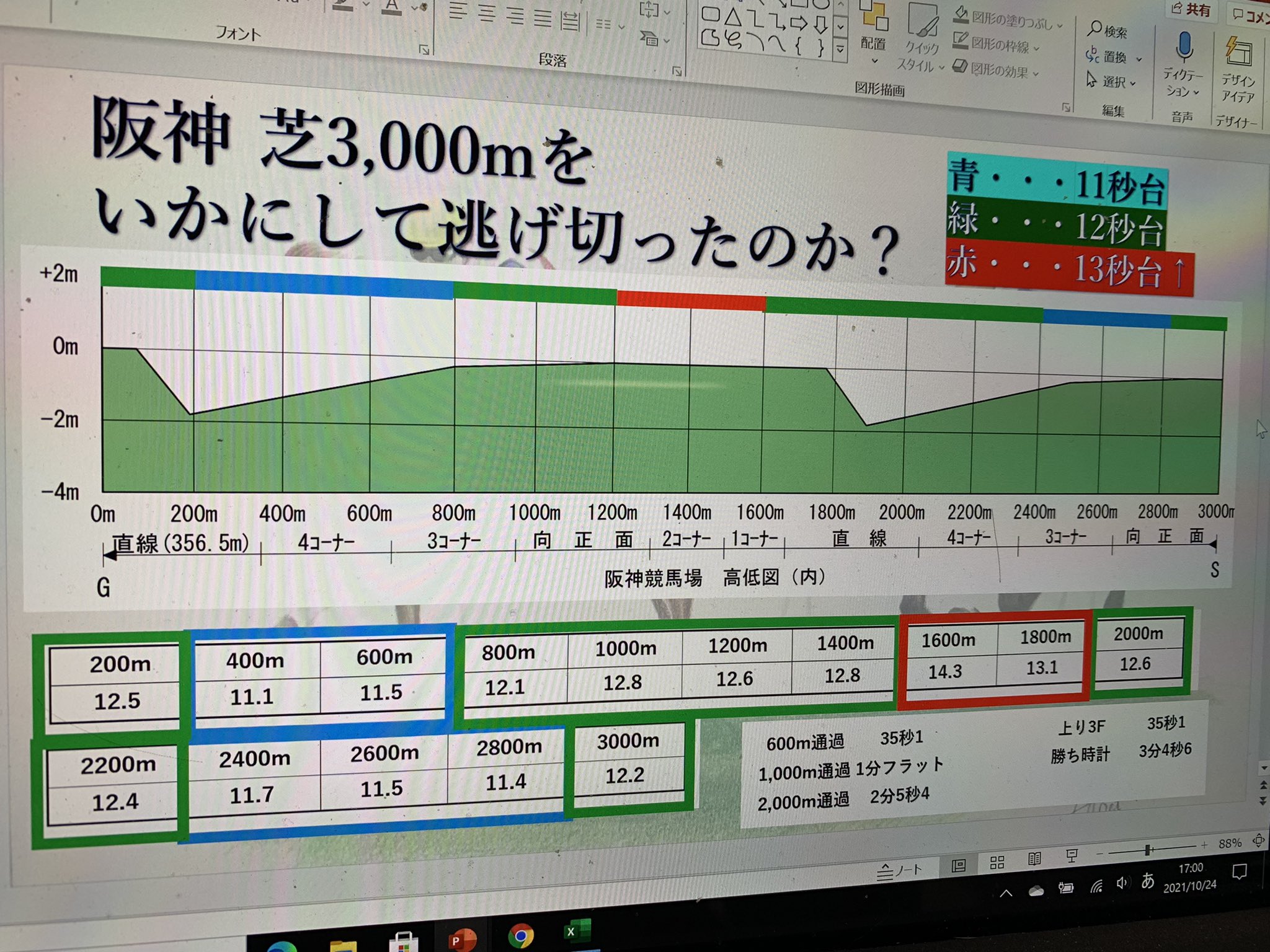Open the Windows notification center icon
This screenshot has width=1270, height=952.
click(1239, 873)
